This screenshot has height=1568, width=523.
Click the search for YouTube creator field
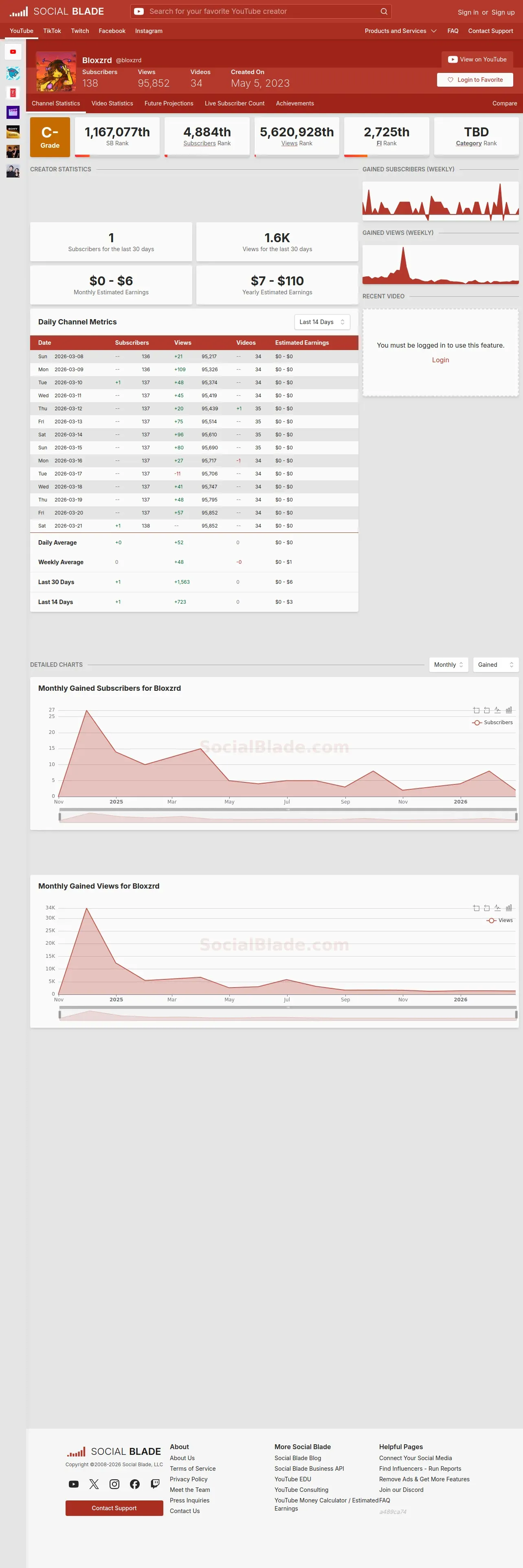[261, 11]
